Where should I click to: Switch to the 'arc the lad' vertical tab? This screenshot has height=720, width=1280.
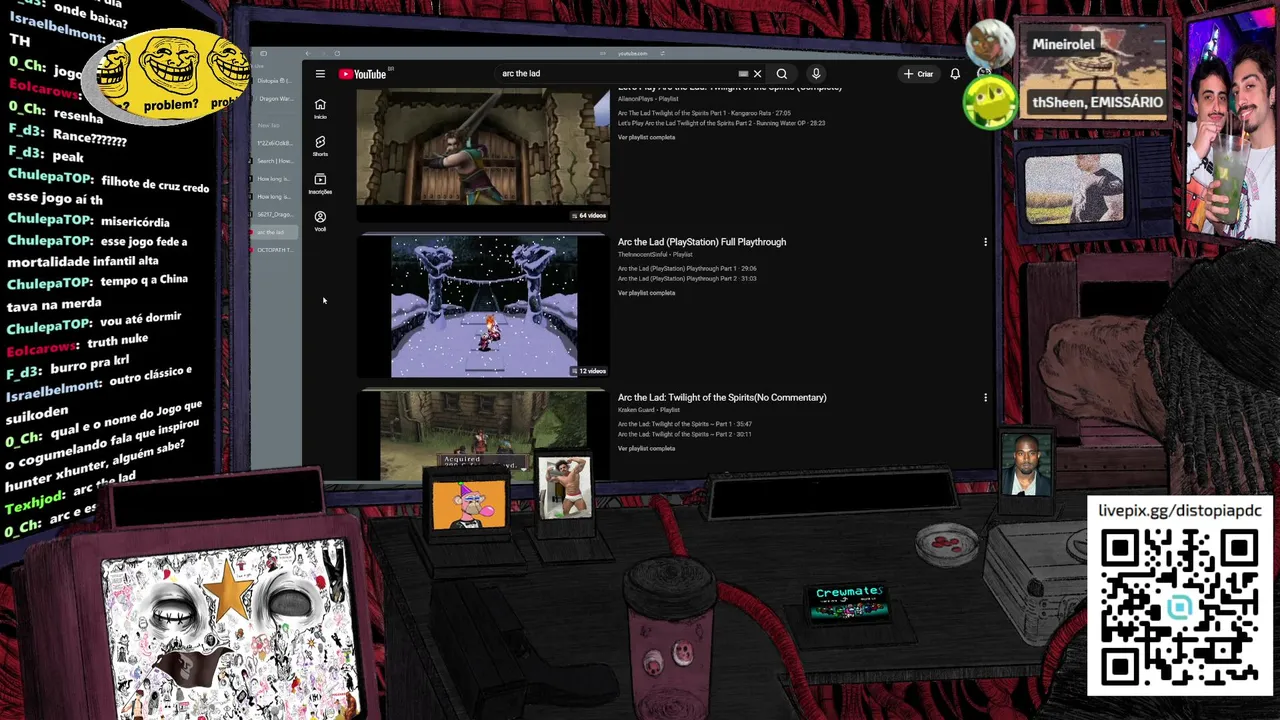pyautogui.click(x=273, y=232)
